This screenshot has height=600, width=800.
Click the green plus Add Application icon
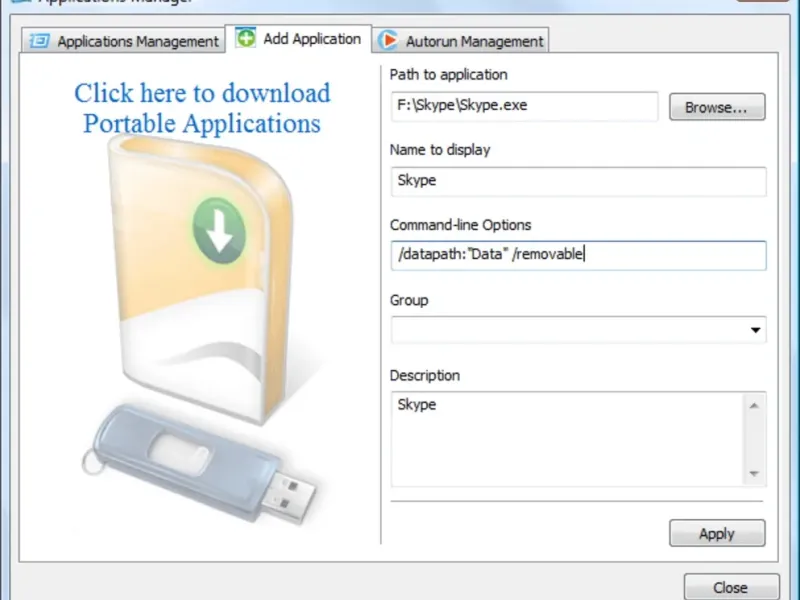246,38
